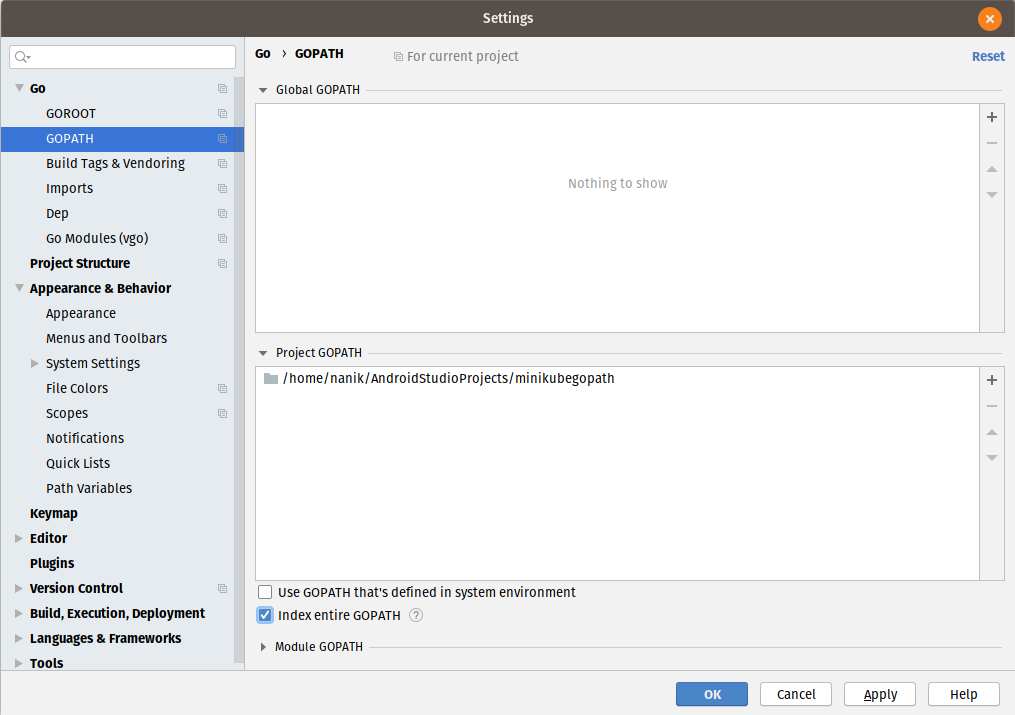Image resolution: width=1015 pixels, height=715 pixels.
Task: Select Build Tags & Vendoring in sidebar
Action: coord(113,163)
